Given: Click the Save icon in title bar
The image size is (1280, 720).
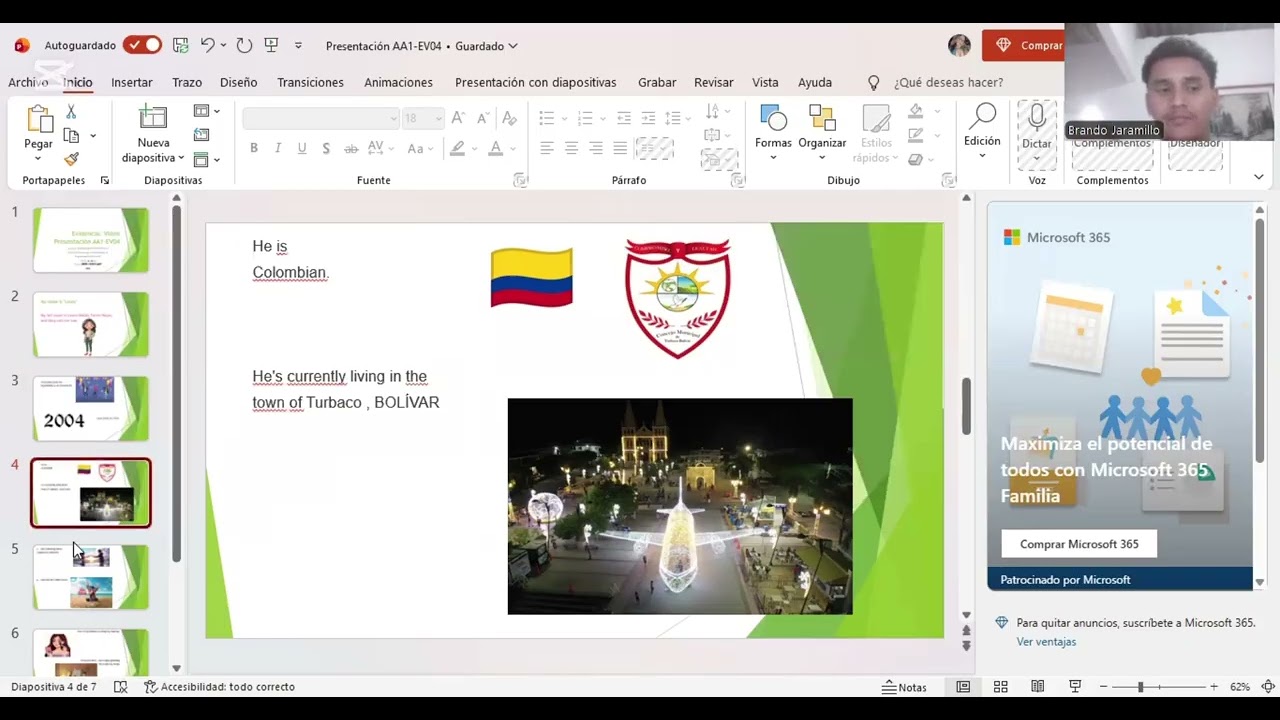Looking at the screenshot, I should coord(181,45).
